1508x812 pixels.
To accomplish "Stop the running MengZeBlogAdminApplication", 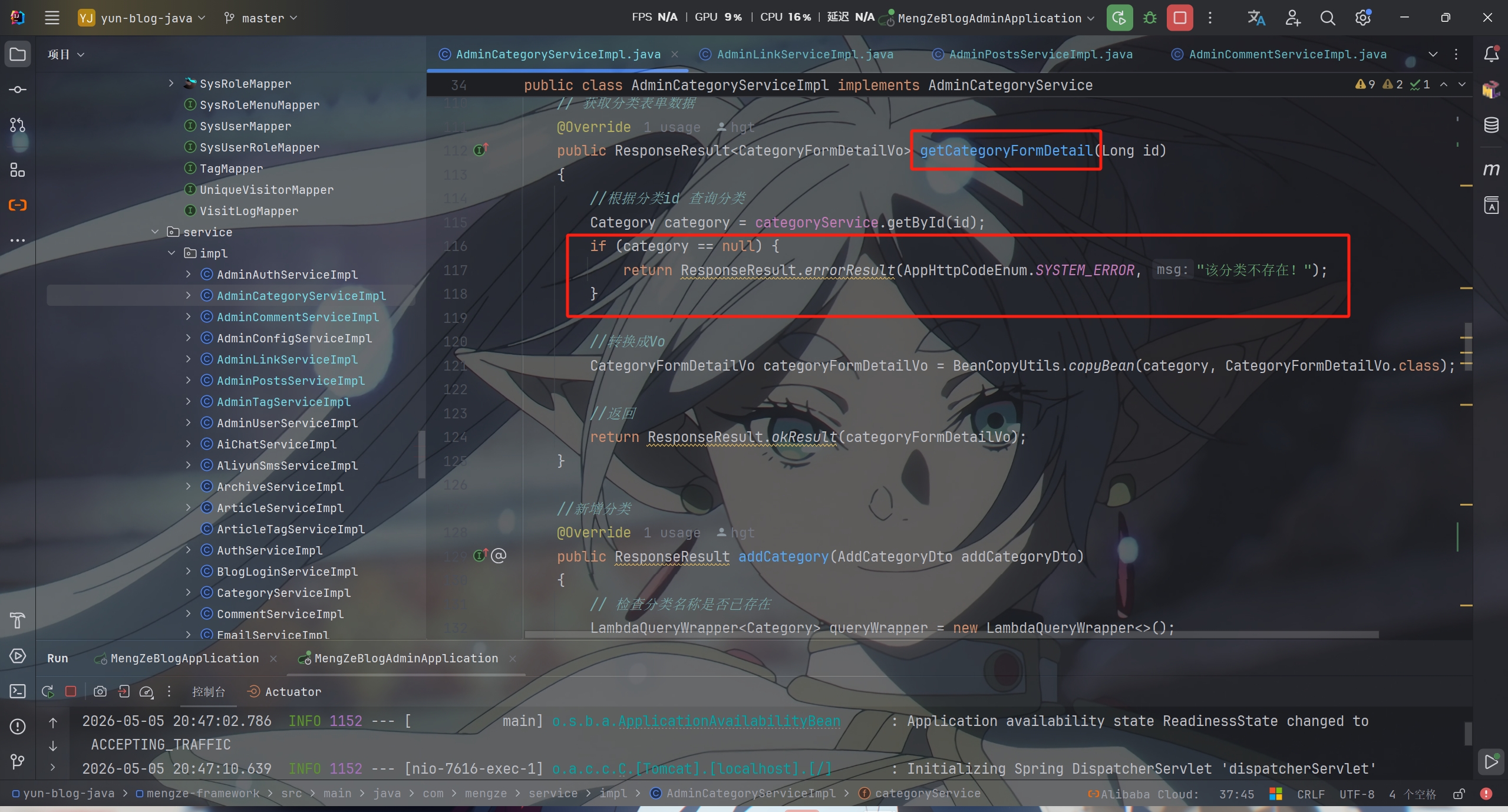I will point(1180,18).
